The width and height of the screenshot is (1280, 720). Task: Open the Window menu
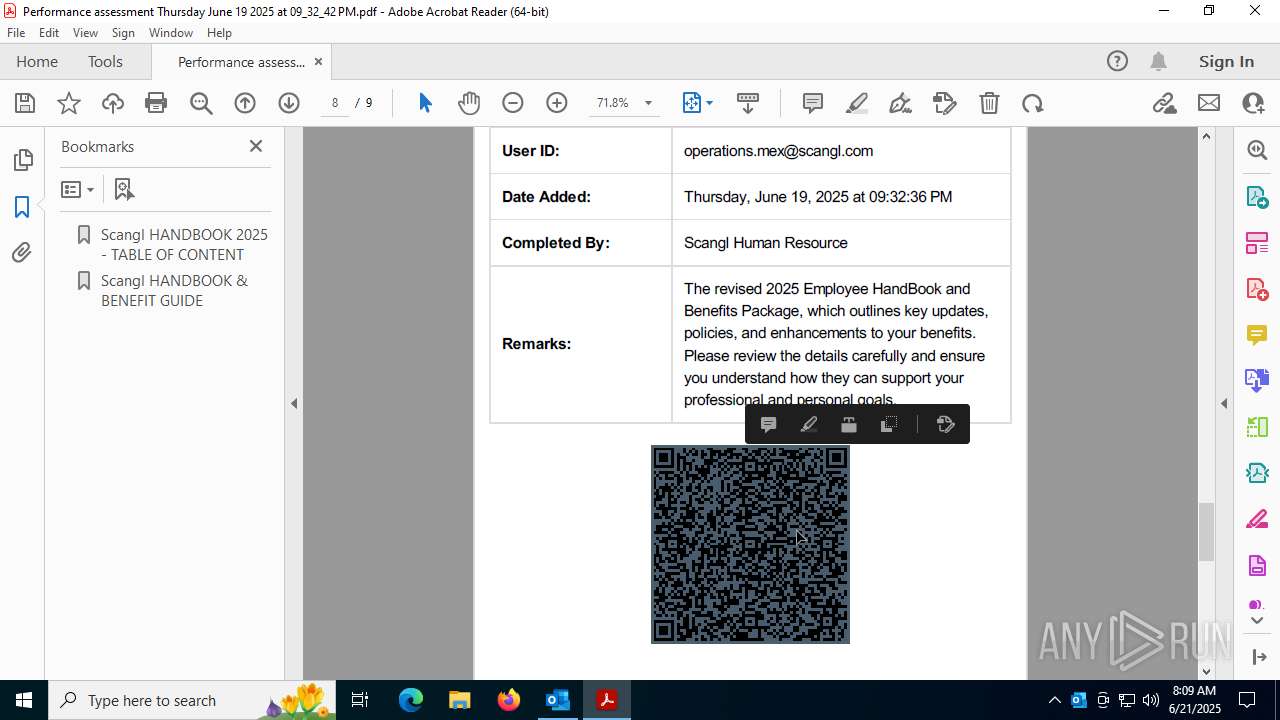pyautogui.click(x=171, y=33)
